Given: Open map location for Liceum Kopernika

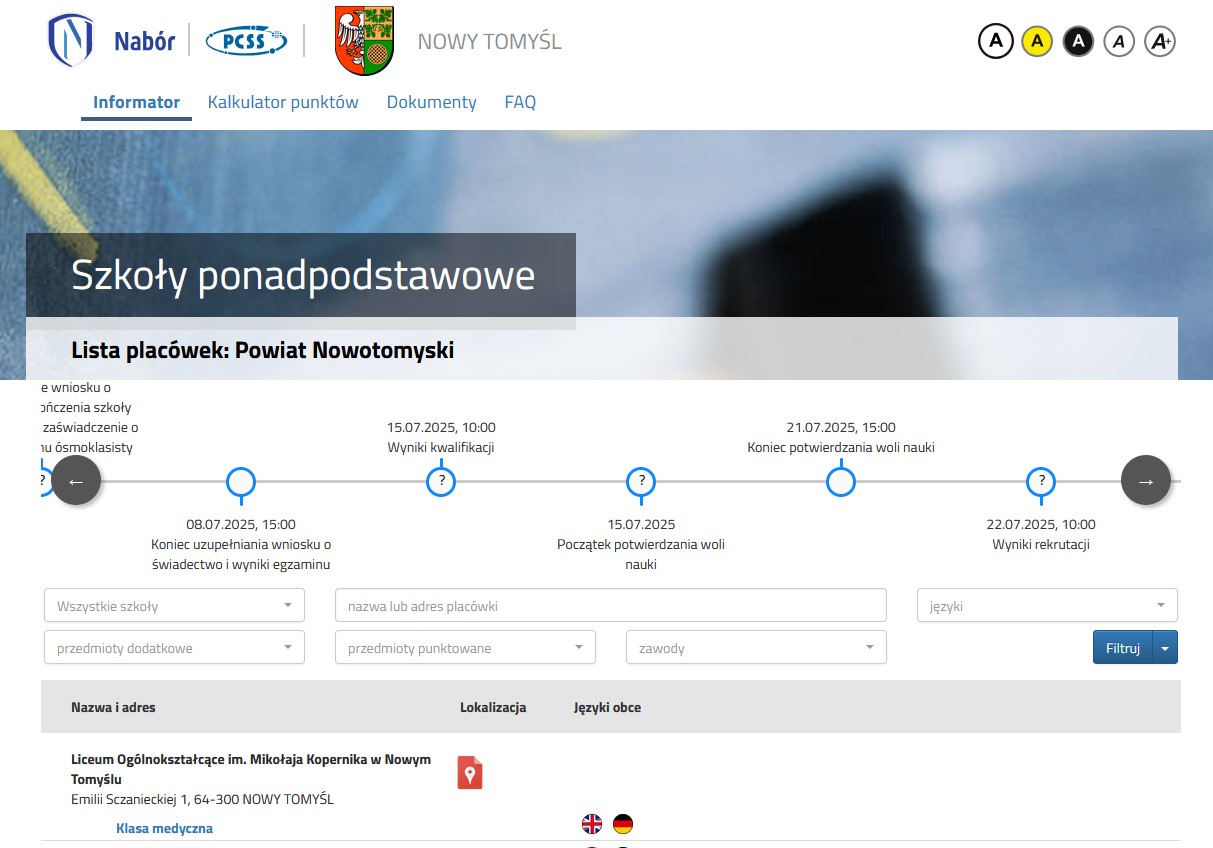Looking at the screenshot, I should coord(470,772).
